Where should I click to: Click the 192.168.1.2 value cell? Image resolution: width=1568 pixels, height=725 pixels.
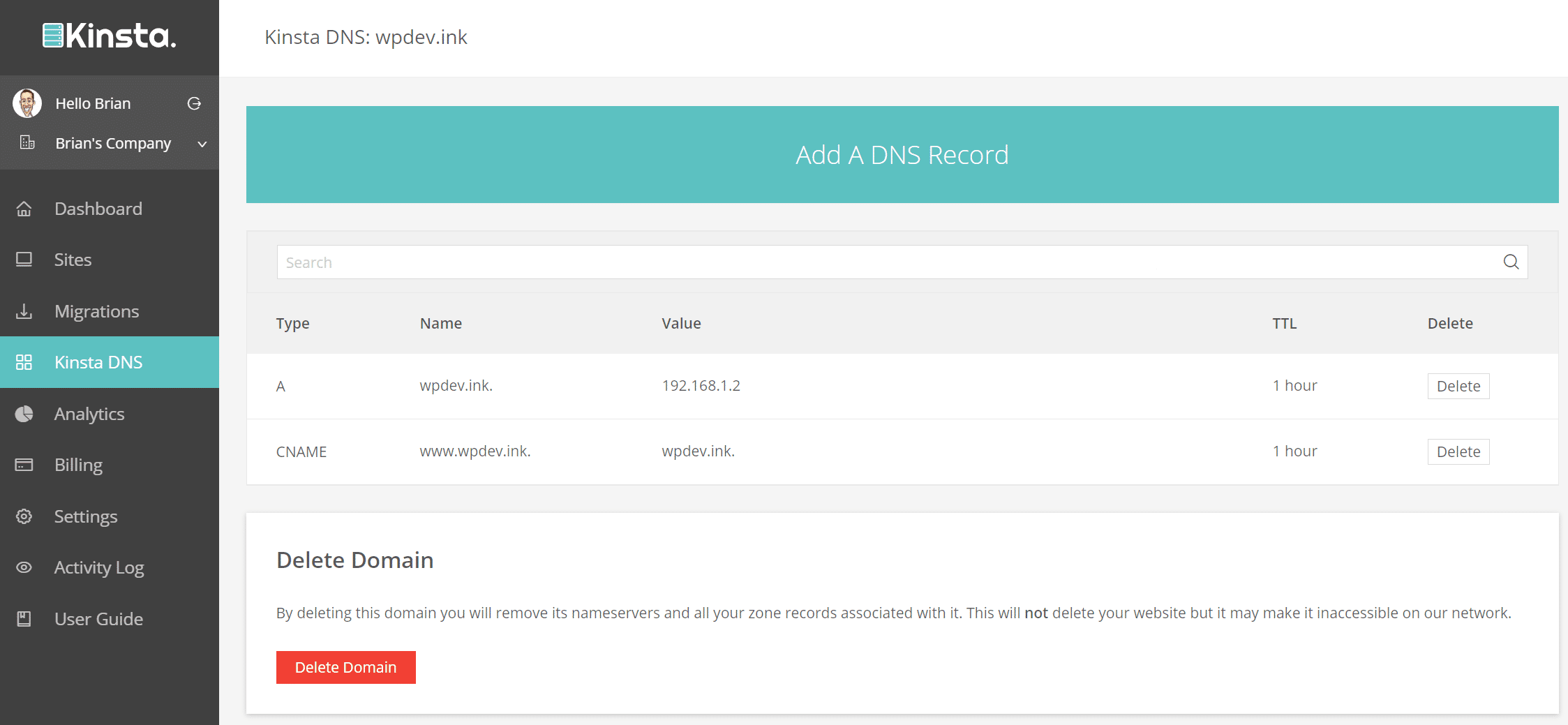point(701,385)
